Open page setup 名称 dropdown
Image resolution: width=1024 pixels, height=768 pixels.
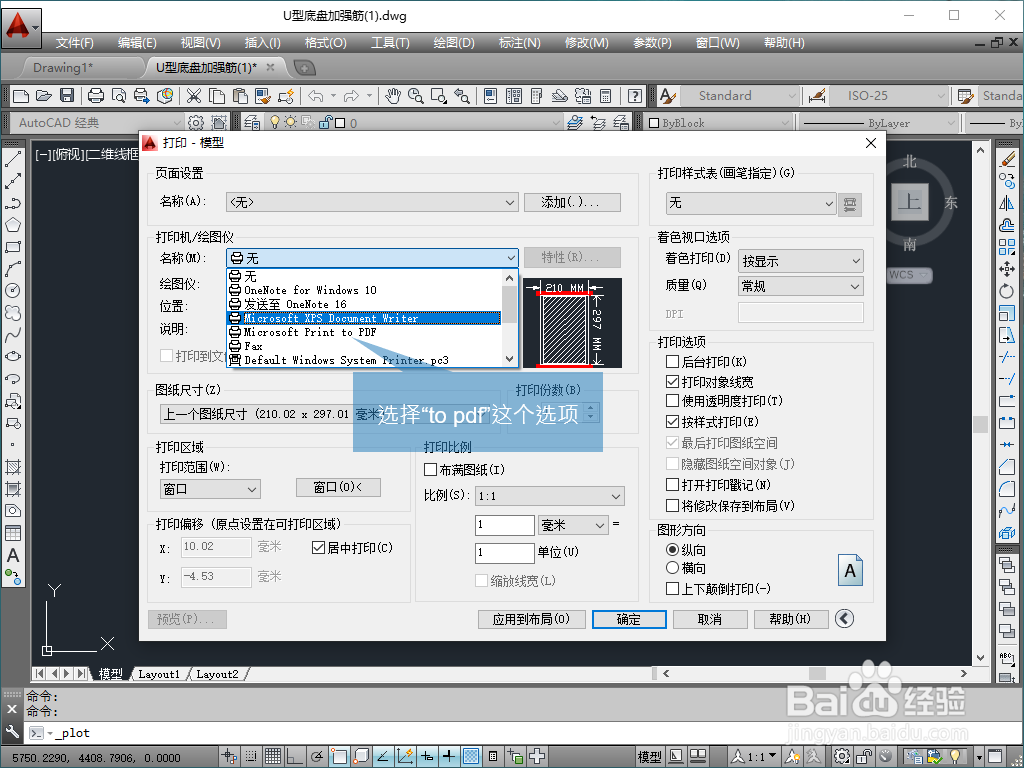(x=372, y=202)
